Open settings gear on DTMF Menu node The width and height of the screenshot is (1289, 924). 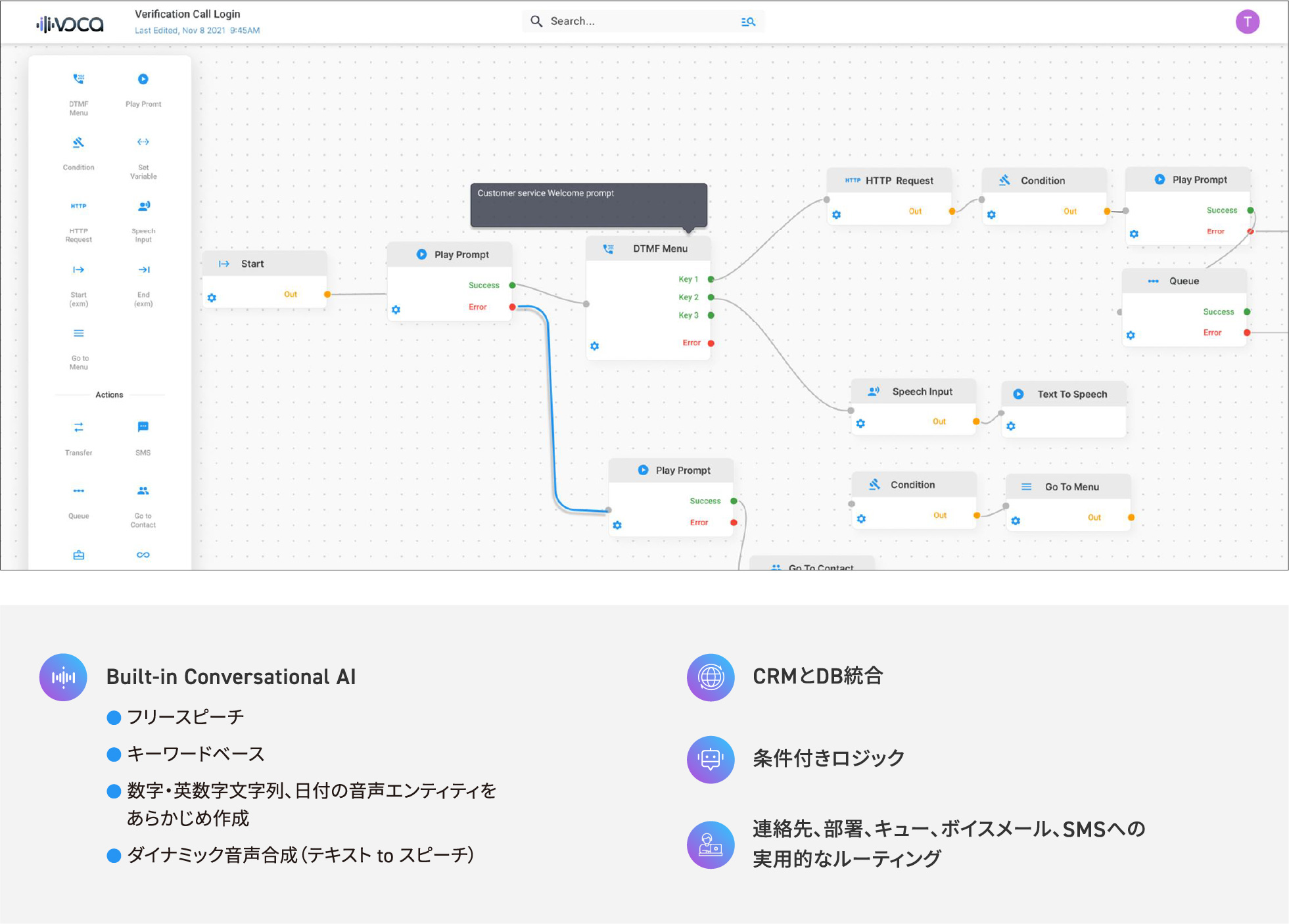tap(594, 346)
